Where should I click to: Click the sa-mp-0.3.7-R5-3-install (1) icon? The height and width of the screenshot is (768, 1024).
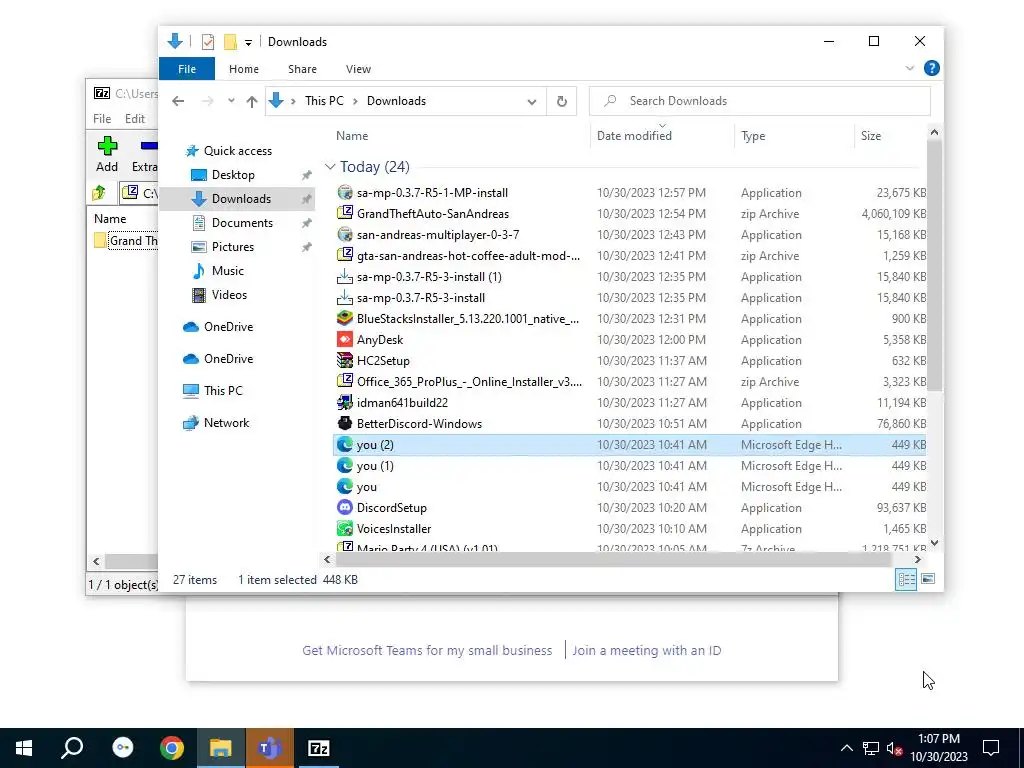[345, 277]
